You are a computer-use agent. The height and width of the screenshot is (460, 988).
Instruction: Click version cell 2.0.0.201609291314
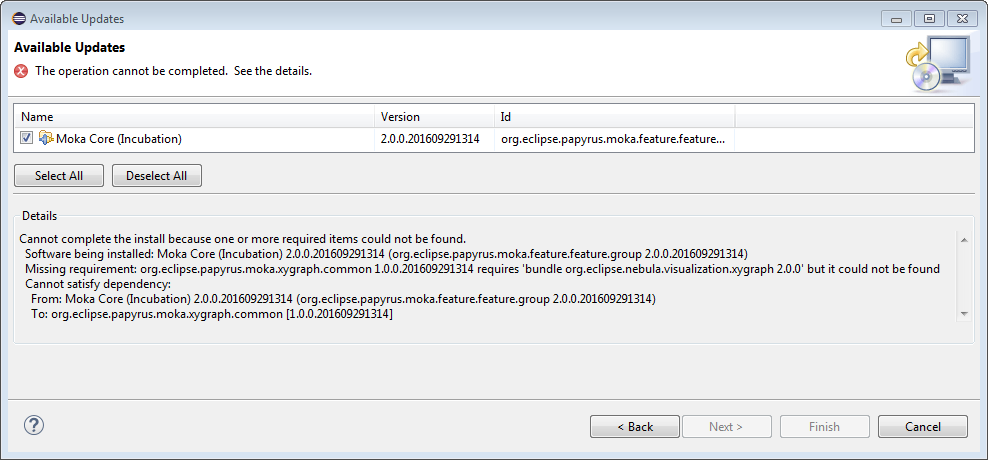coord(430,139)
